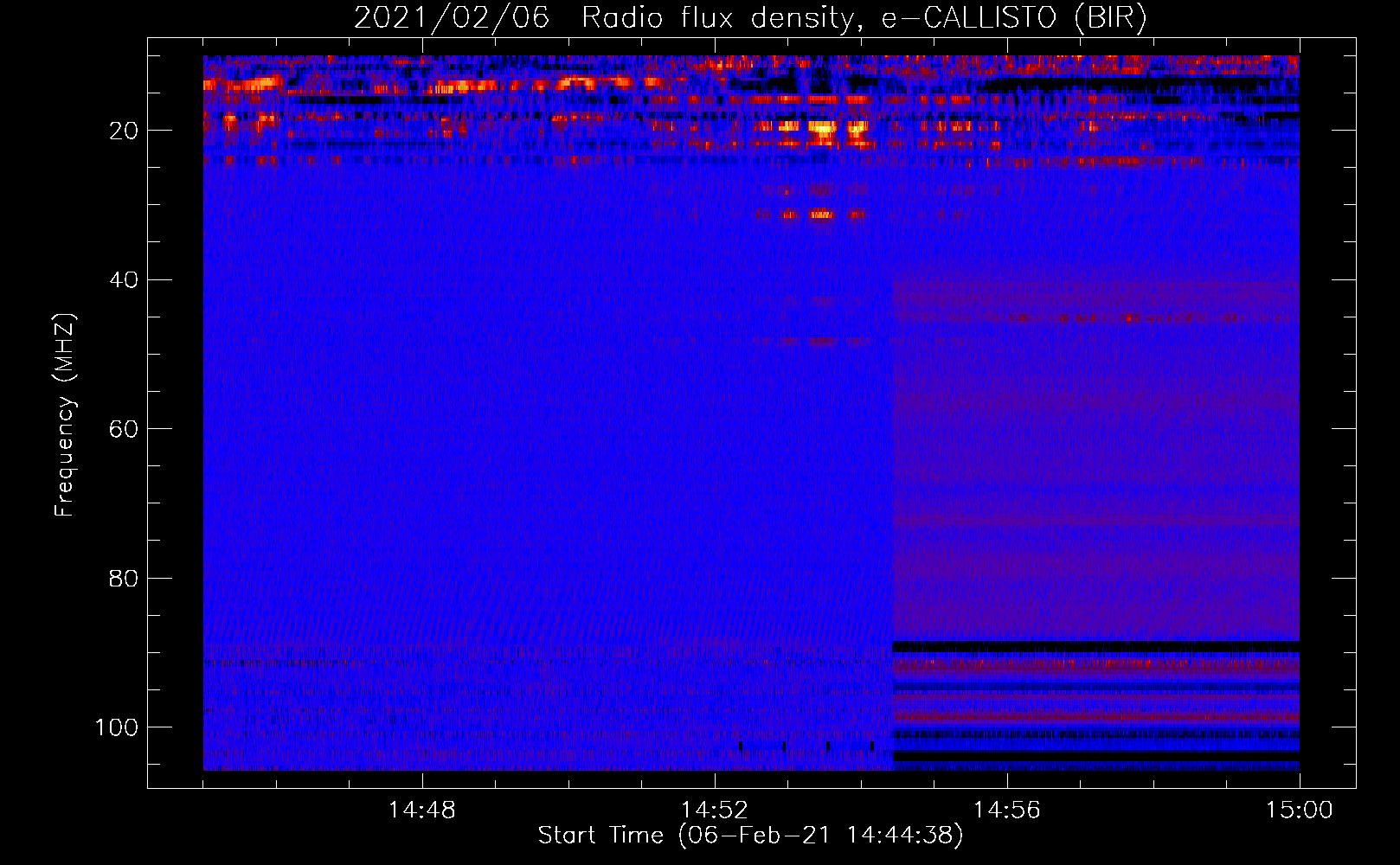Image resolution: width=1400 pixels, height=865 pixels.
Task: Click the 14:52 time tick label
Action: [x=715, y=811]
